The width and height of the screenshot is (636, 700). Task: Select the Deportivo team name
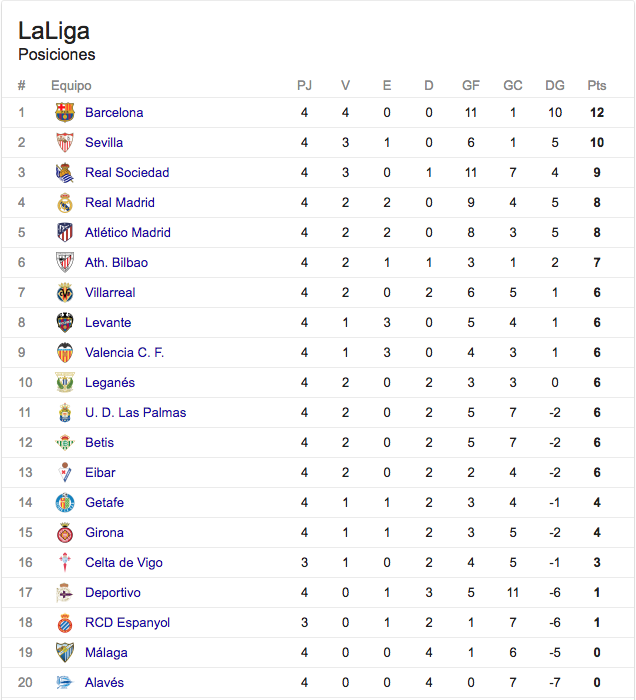(x=112, y=592)
